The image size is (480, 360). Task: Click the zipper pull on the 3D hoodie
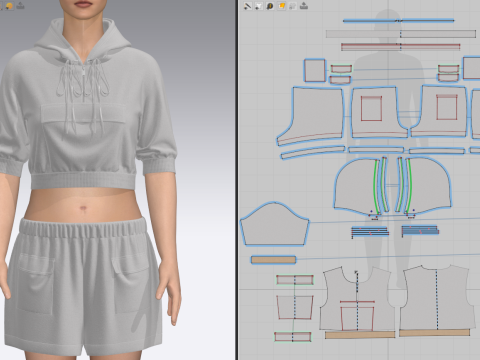[83, 70]
